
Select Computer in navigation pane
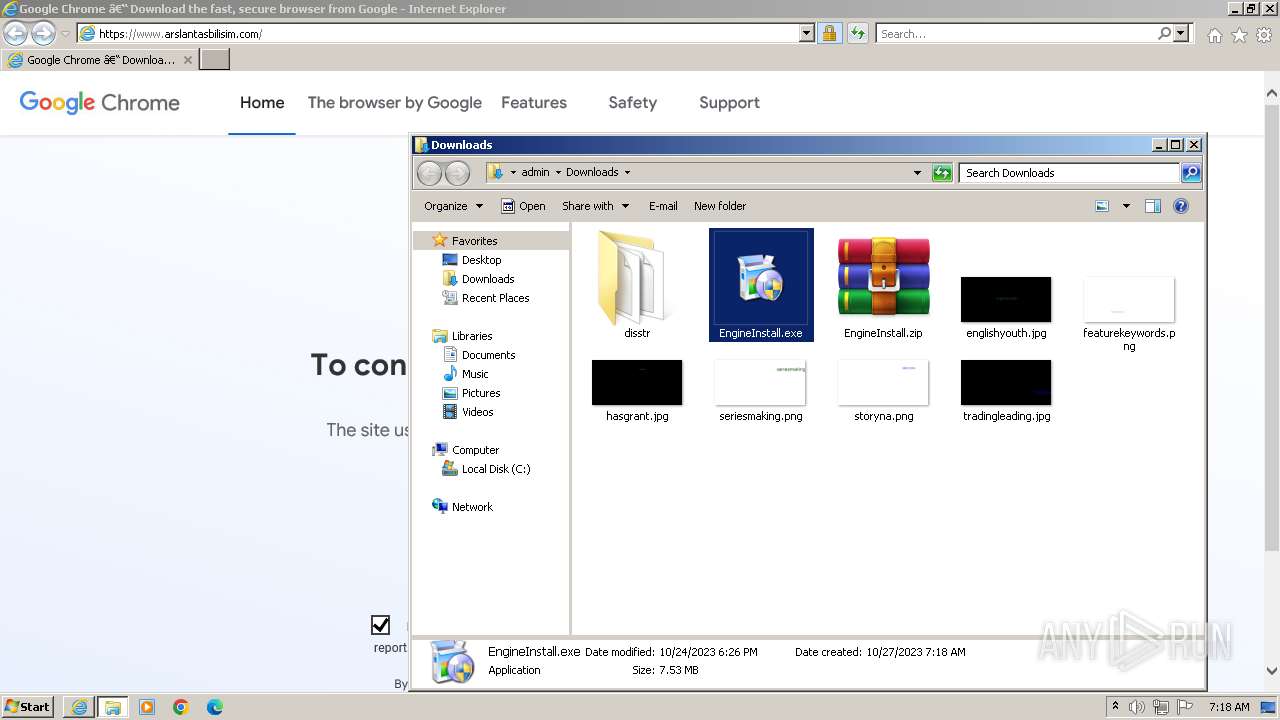point(475,450)
